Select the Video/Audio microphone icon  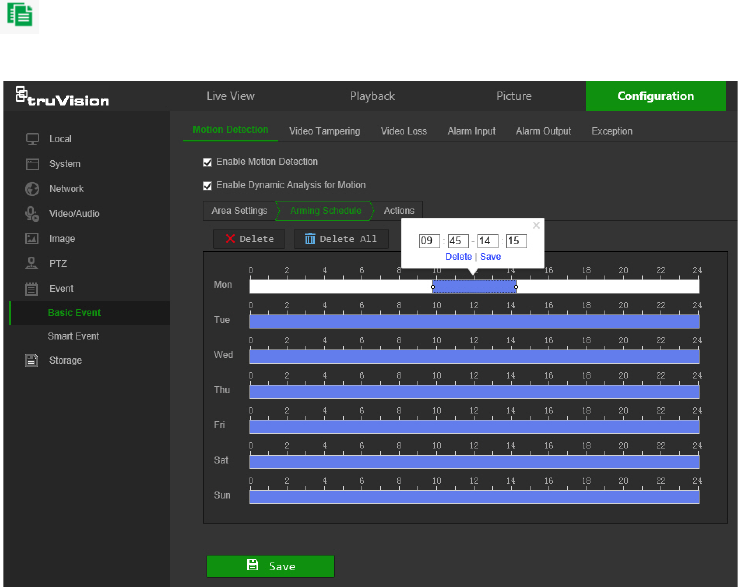click(32, 214)
